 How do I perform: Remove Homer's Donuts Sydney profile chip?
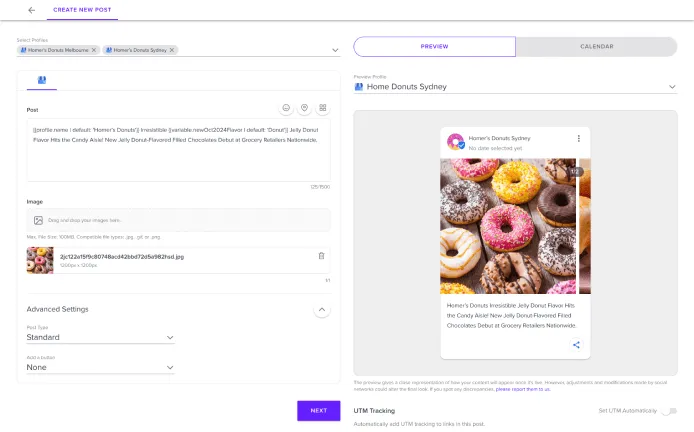coord(172,50)
